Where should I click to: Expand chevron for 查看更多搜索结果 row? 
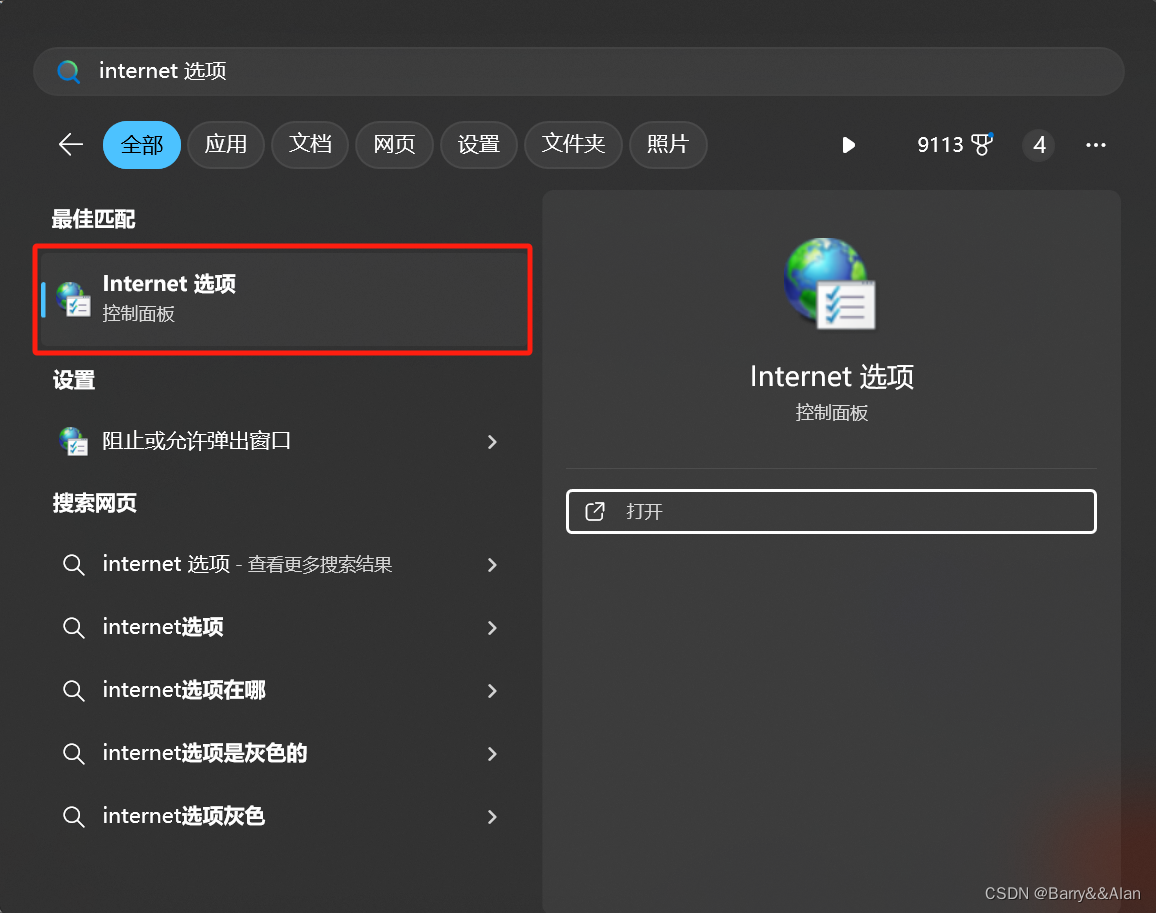(x=492, y=565)
